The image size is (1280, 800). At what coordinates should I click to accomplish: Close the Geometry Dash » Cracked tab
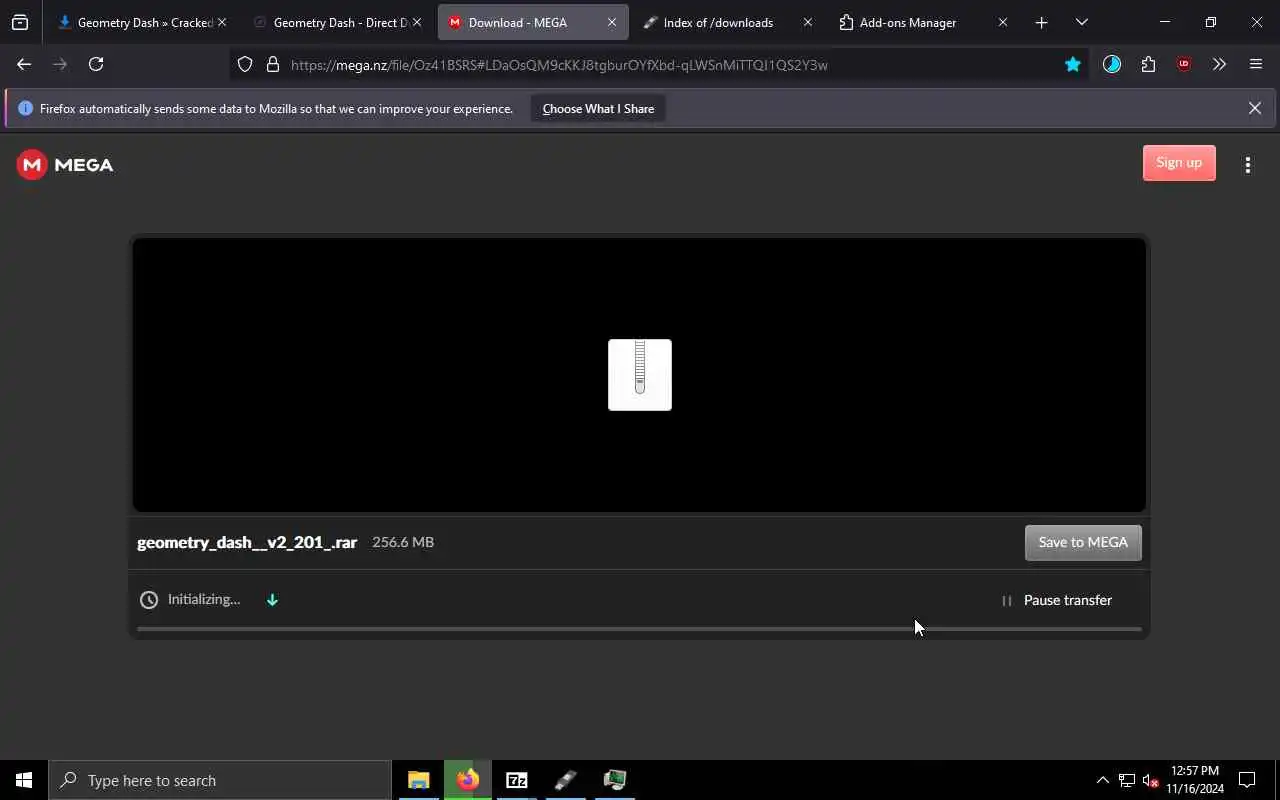tap(222, 22)
